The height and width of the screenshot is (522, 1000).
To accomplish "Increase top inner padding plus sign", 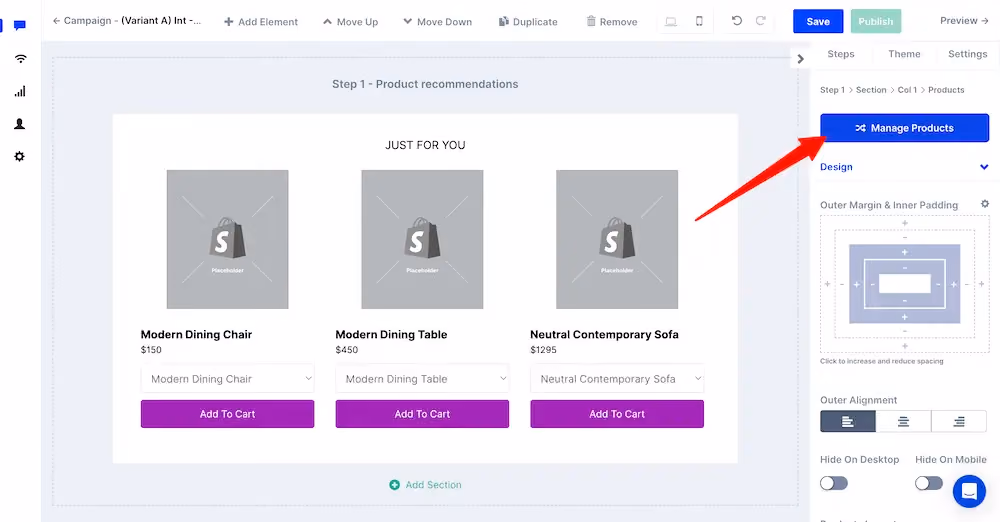I will [x=904, y=253].
